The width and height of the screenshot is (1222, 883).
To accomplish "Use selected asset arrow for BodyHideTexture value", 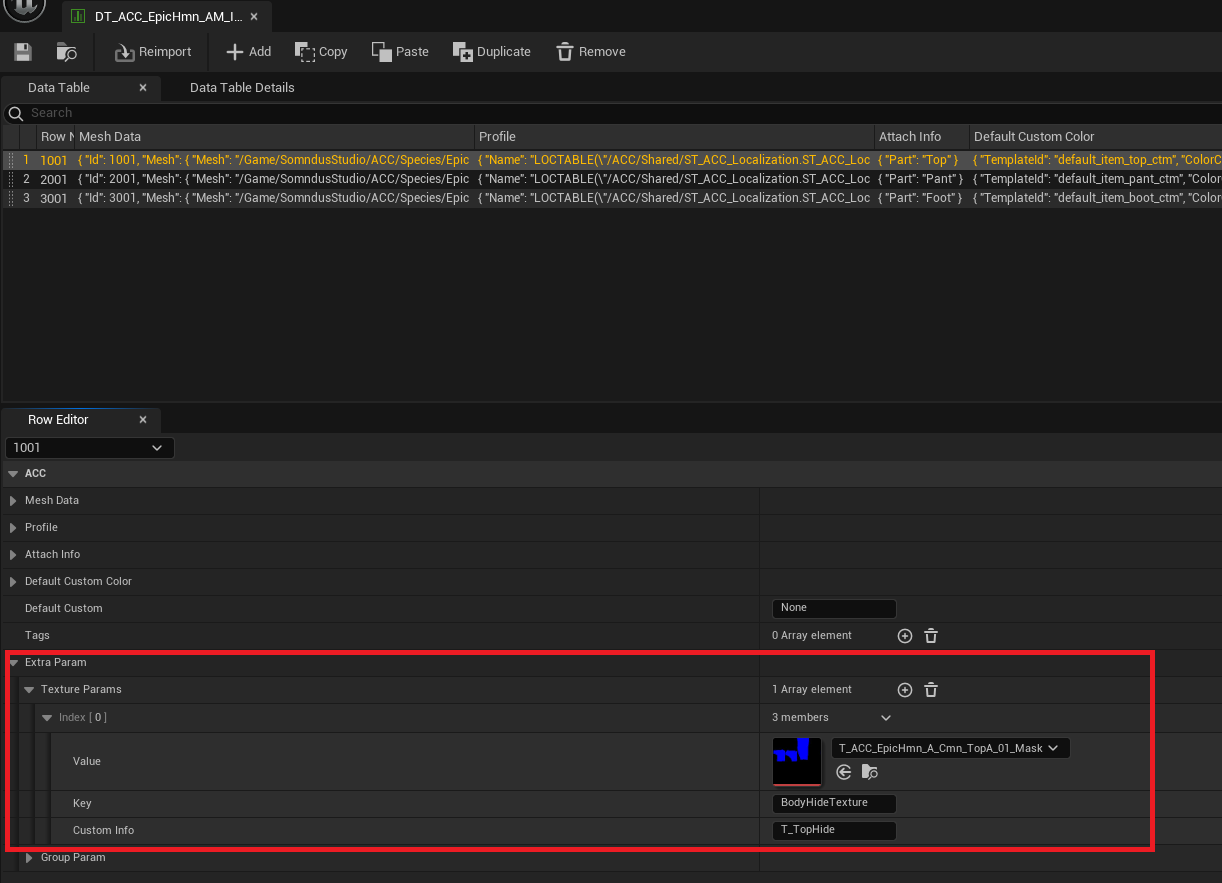I will (x=843, y=772).
